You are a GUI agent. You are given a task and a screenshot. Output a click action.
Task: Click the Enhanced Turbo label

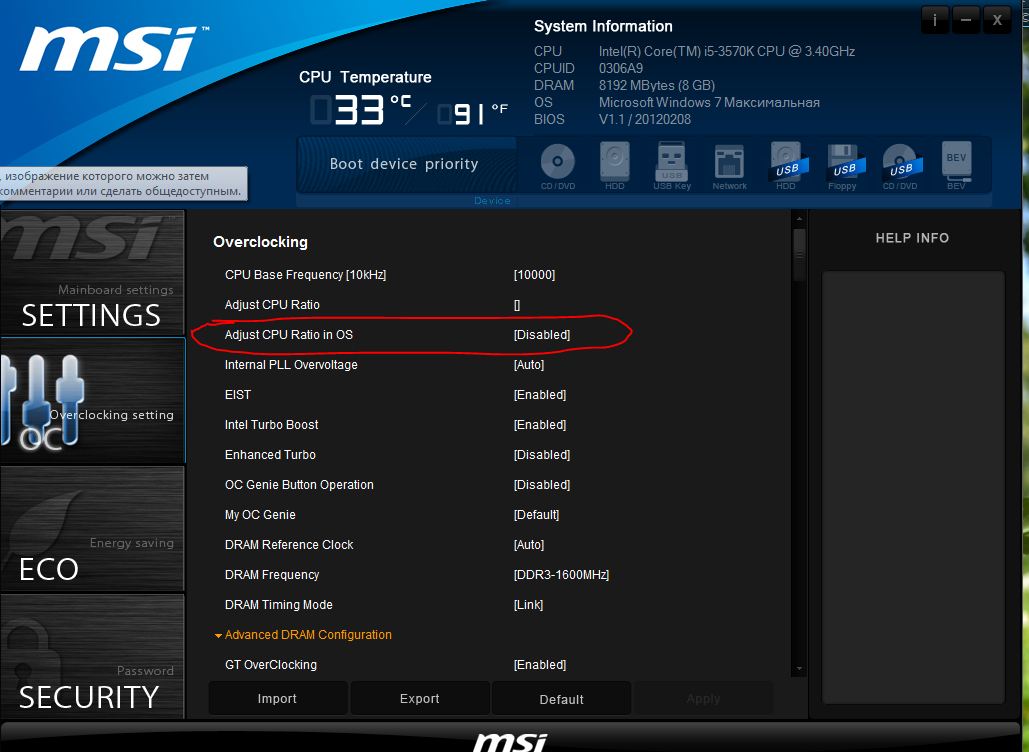270,455
